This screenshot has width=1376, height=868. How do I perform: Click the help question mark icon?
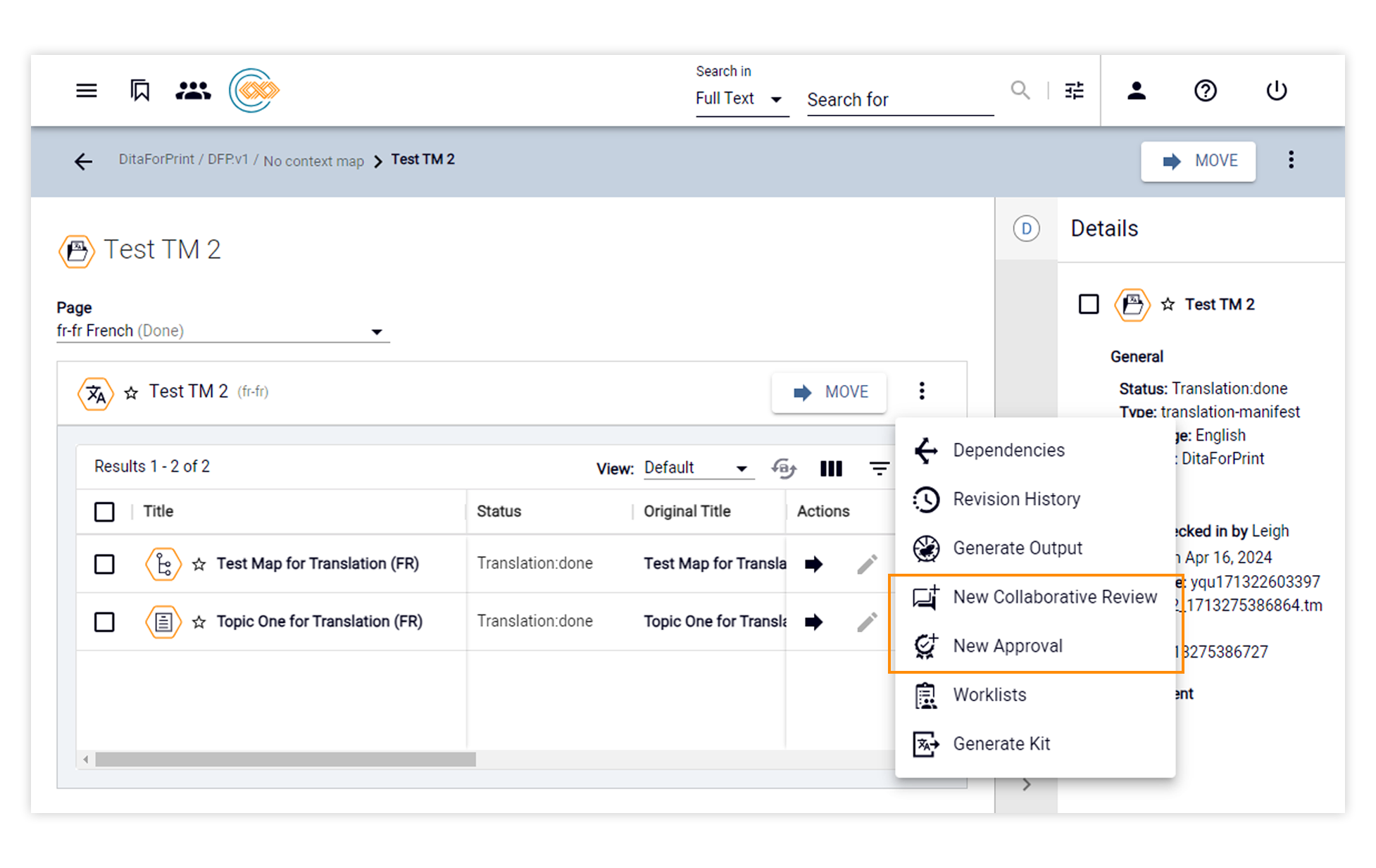1205,91
